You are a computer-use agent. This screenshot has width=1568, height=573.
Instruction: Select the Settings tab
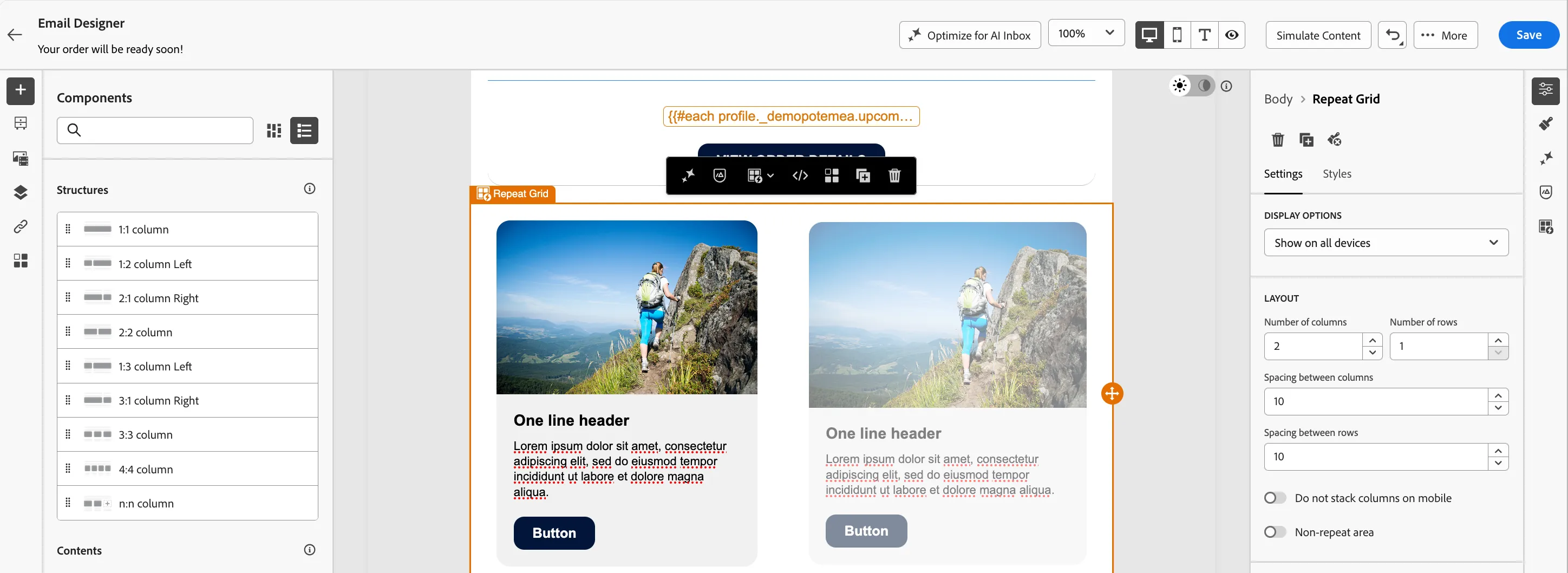pyautogui.click(x=1283, y=174)
